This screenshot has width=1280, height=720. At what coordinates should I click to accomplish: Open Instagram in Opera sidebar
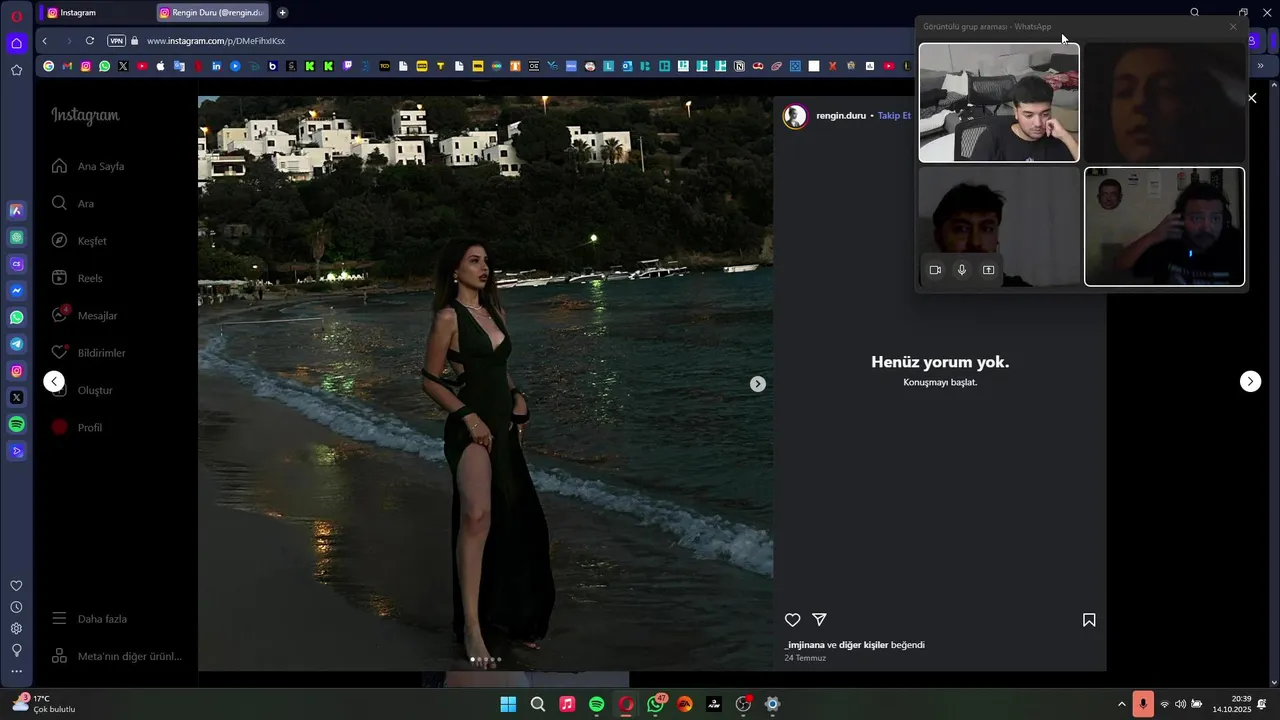point(16,371)
